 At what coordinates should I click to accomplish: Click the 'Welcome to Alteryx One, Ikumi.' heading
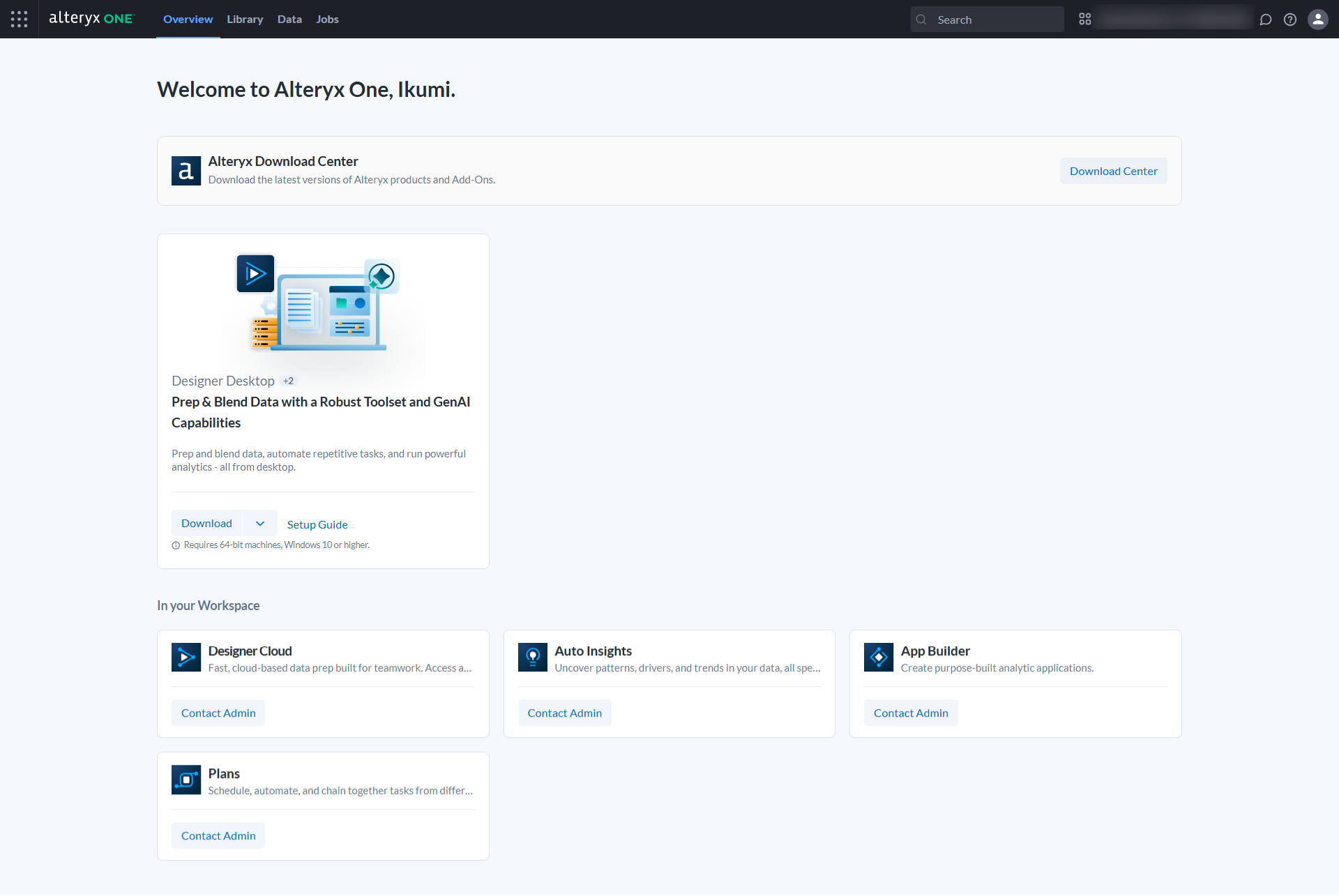pos(306,90)
